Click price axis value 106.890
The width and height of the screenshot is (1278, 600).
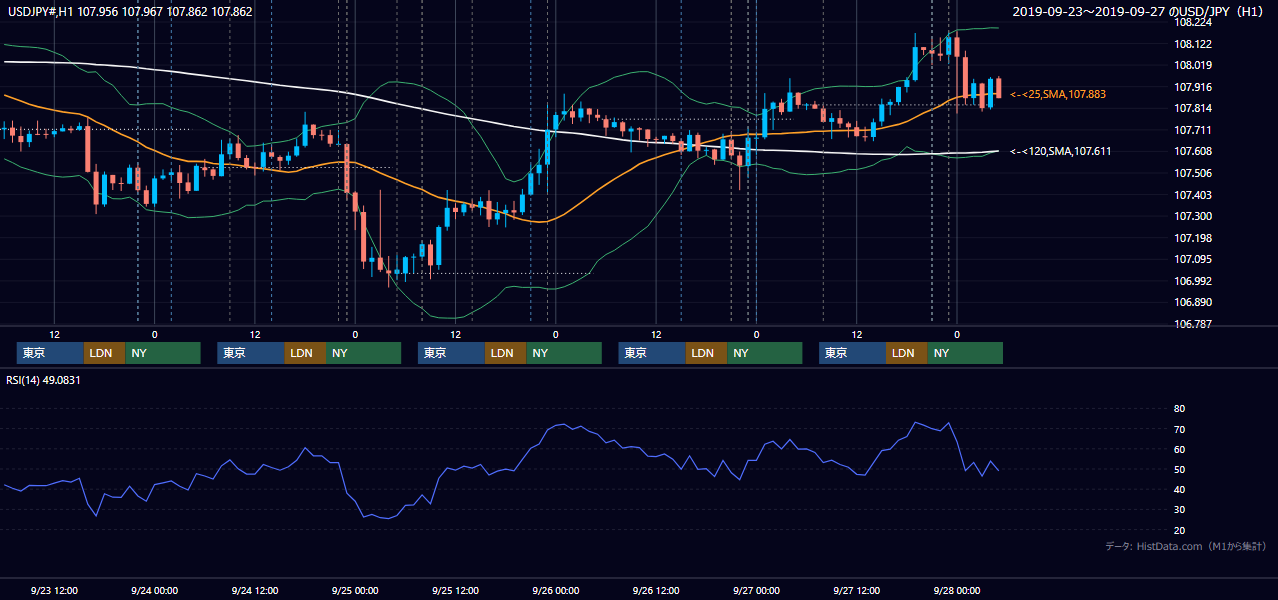1193,302
